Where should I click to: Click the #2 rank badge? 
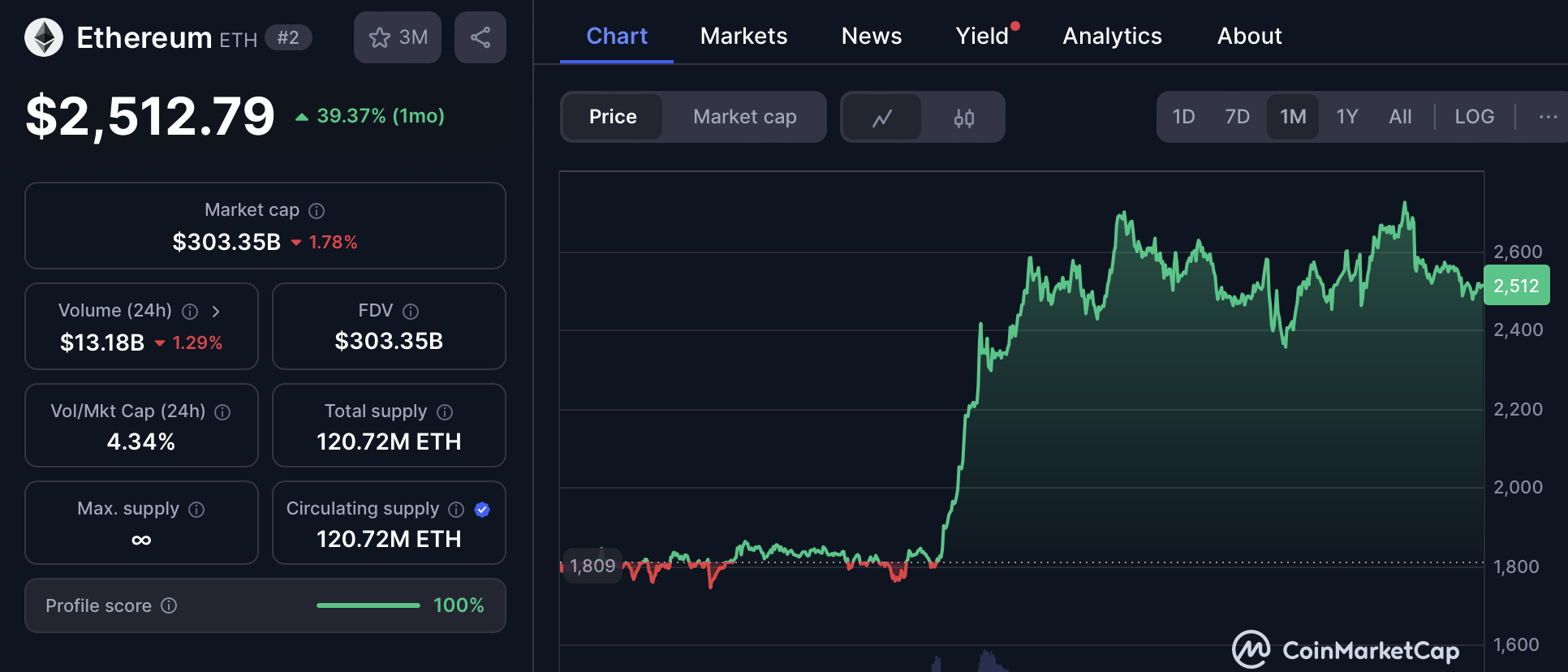coord(288,38)
